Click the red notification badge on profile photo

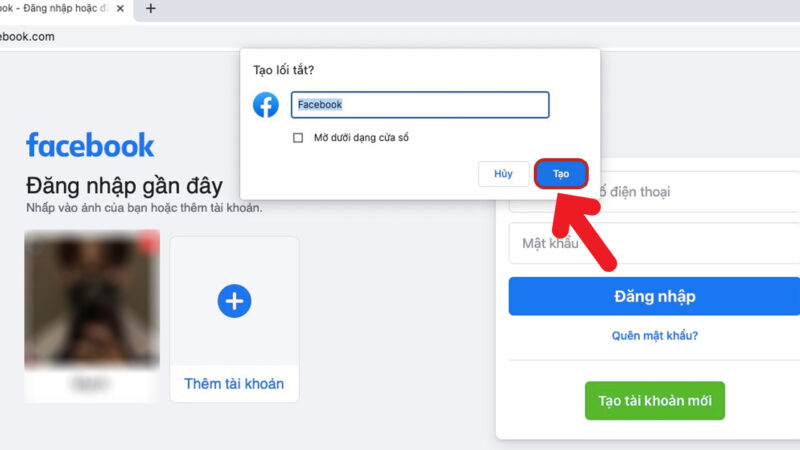[x=152, y=238]
